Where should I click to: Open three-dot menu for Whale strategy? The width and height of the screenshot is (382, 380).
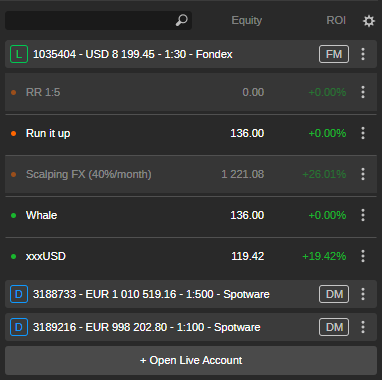pos(363,215)
